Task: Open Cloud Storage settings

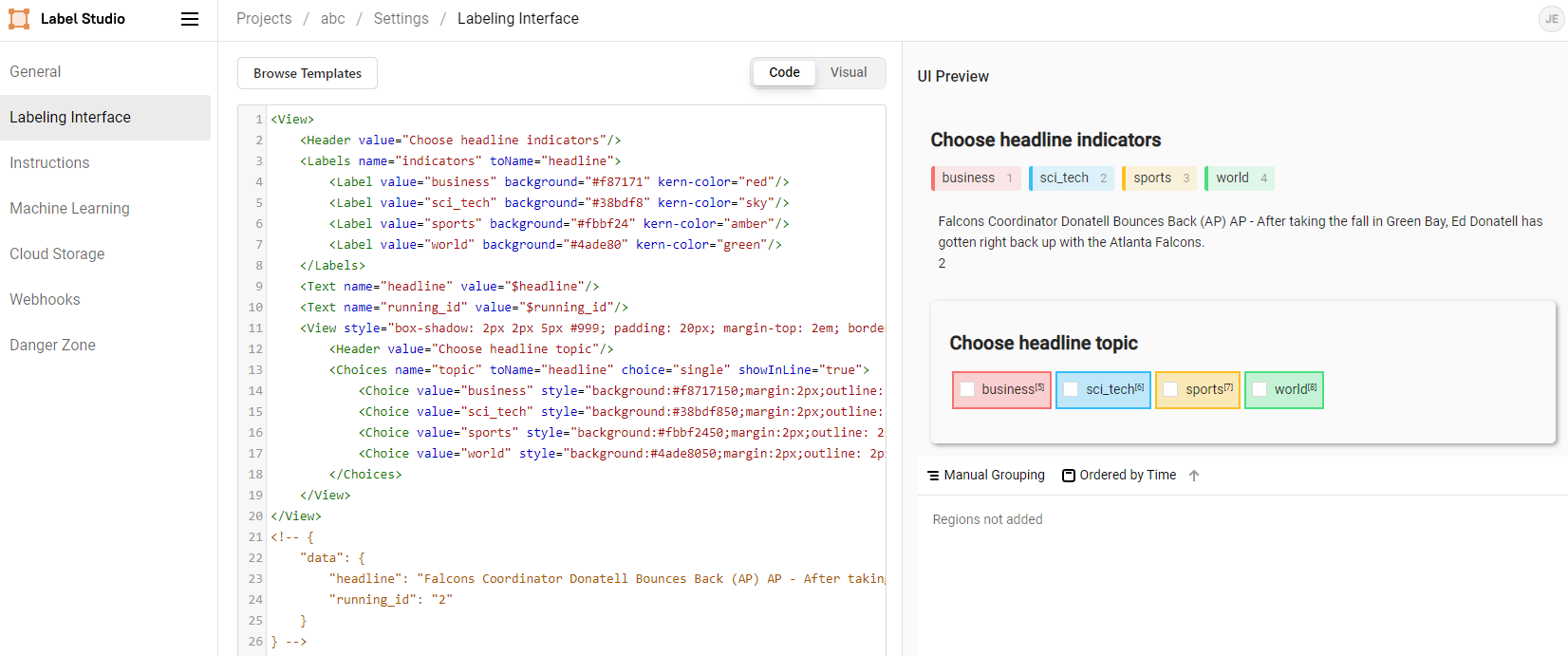Action: [x=105, y=254]
